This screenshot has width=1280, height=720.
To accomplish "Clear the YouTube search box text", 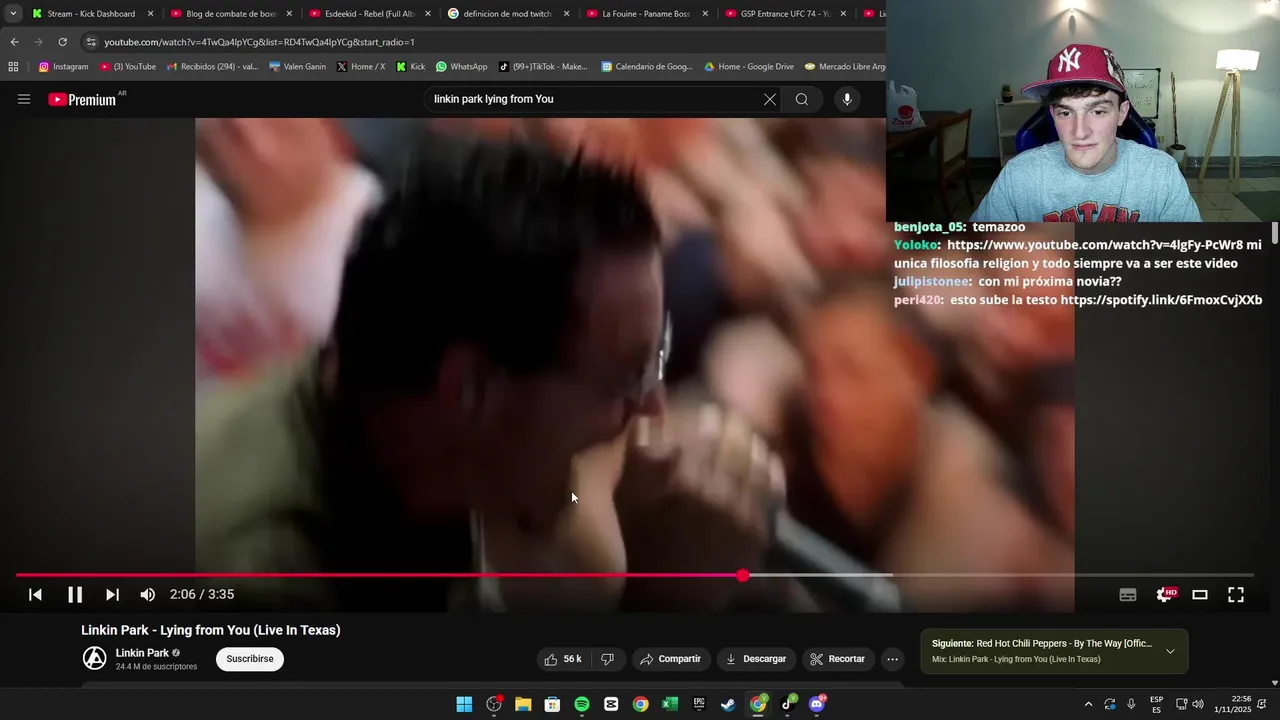I will (x=769, y=99).
